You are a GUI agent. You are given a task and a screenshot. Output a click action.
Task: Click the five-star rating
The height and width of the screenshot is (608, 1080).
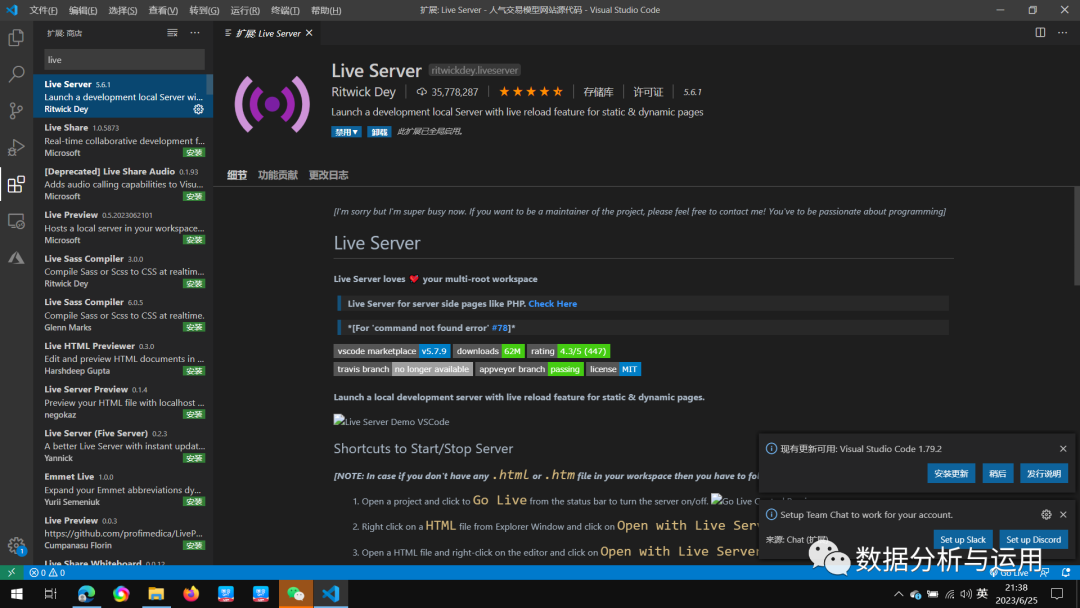(530, 92)
